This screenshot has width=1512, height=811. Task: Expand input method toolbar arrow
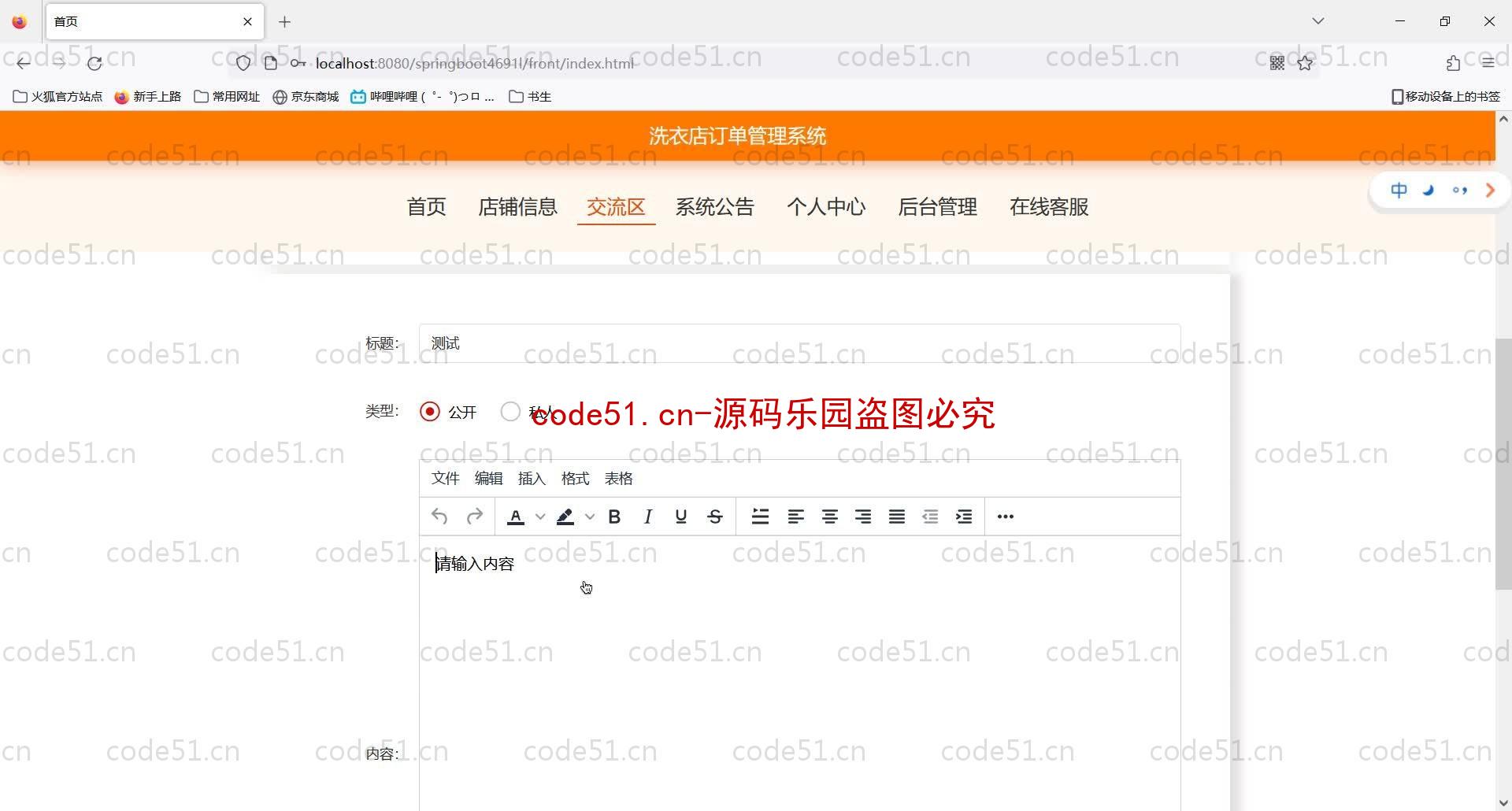1489,190
